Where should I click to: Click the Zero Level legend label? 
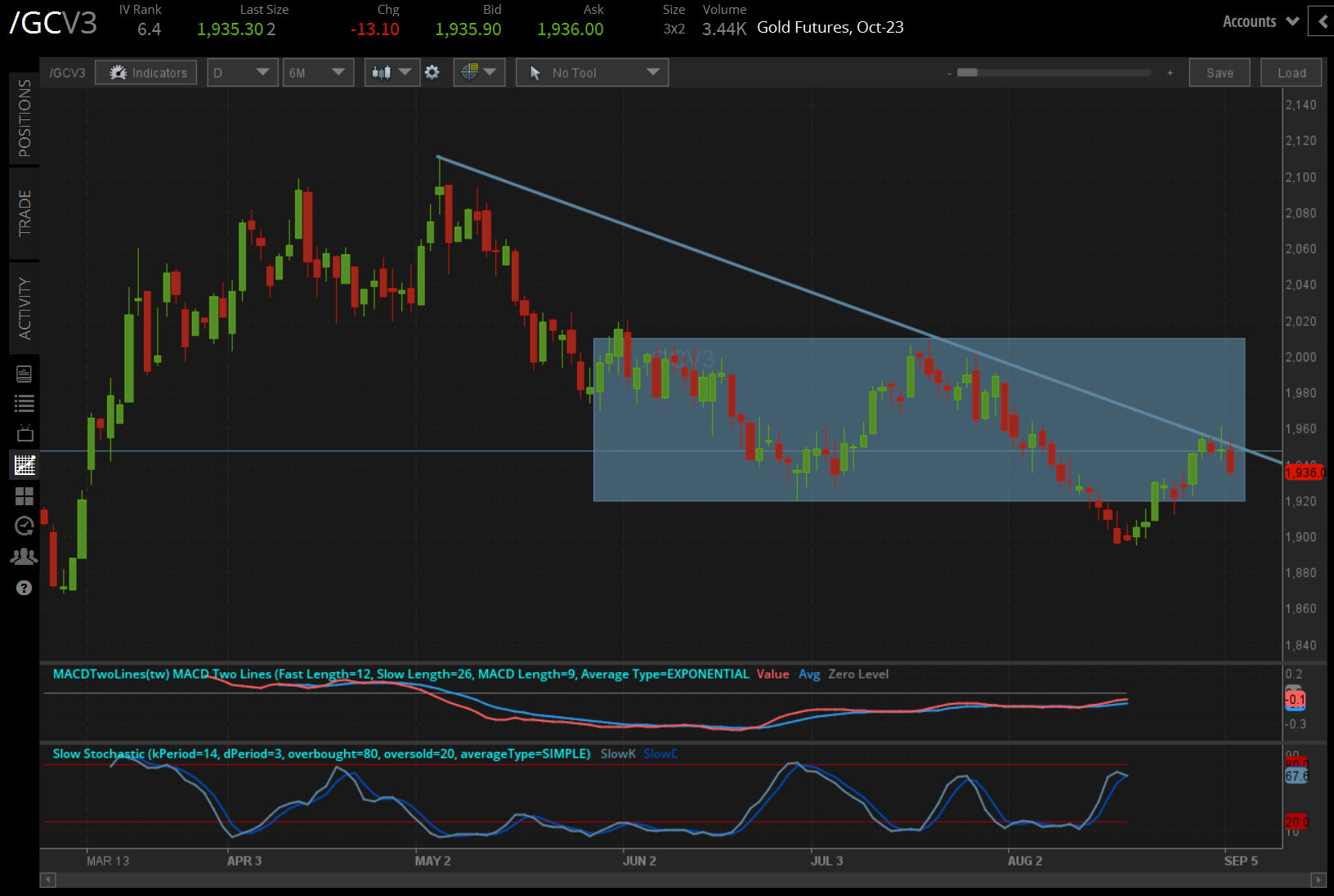(x=858, y=674)
